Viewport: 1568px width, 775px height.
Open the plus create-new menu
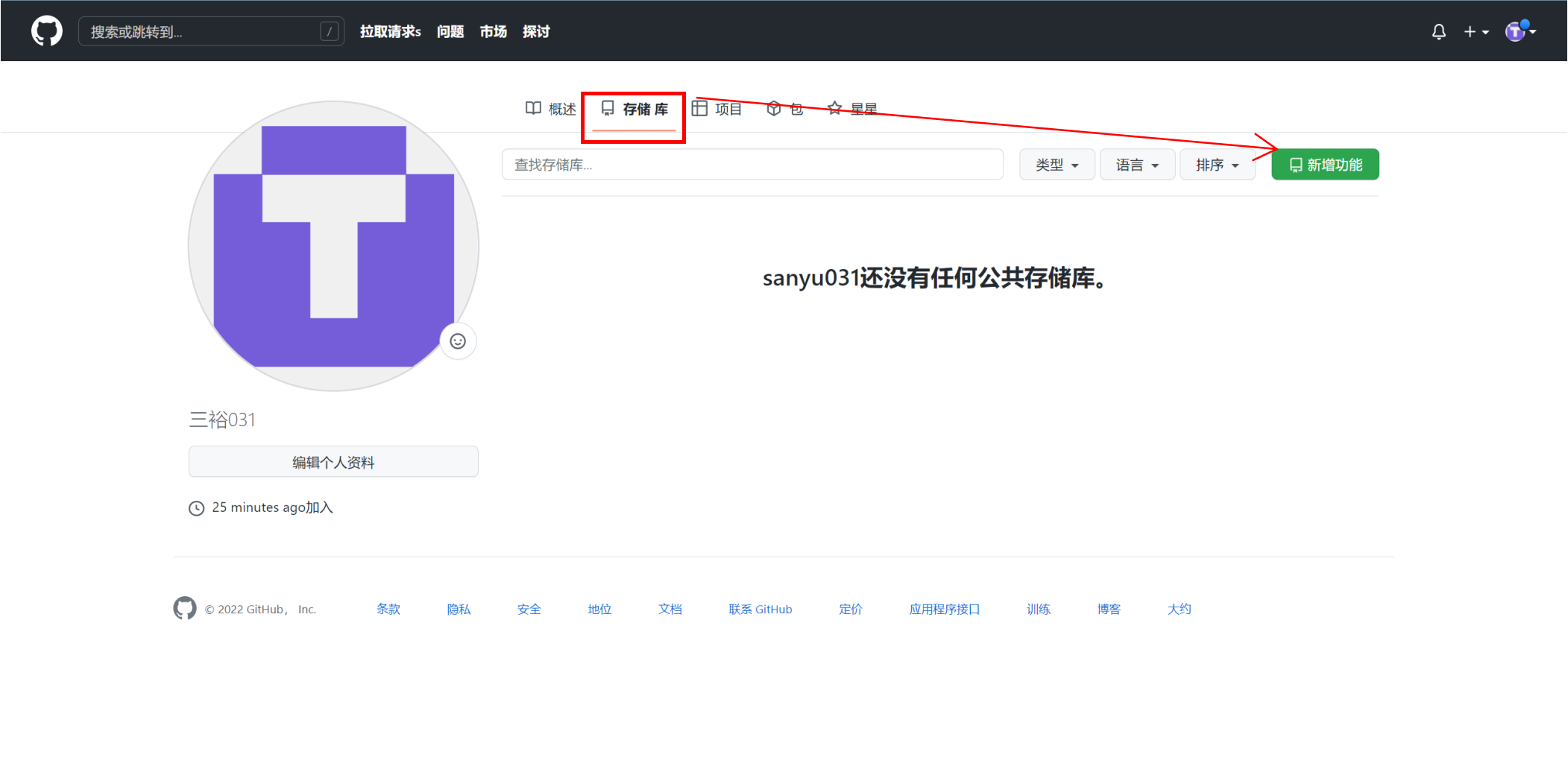tap(1476, 31)
